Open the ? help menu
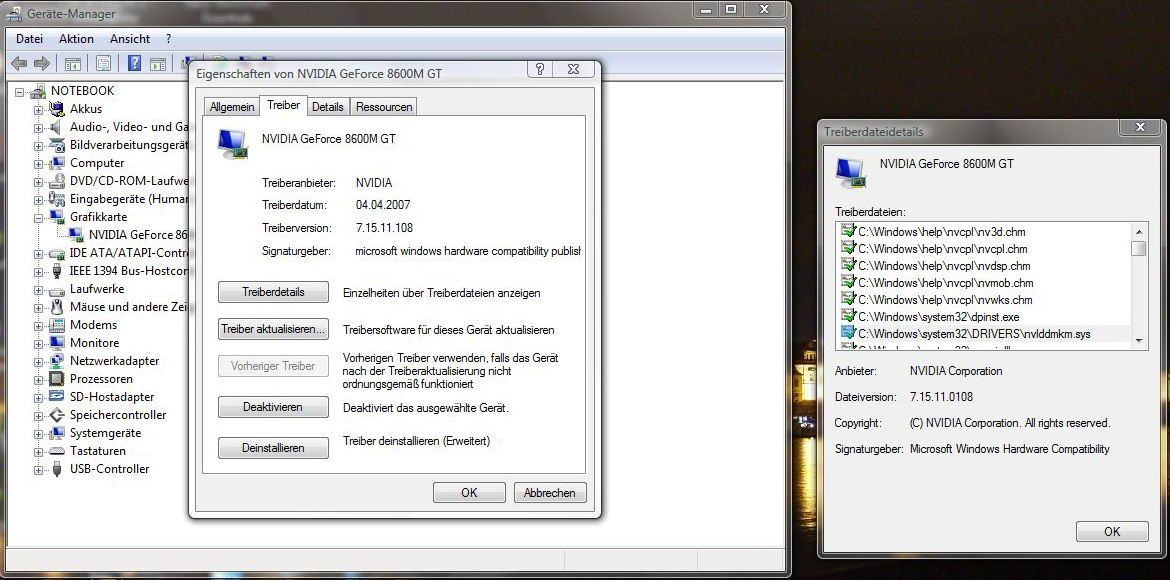This screenshot has height=580, width=1170. (x=169, y=39)
